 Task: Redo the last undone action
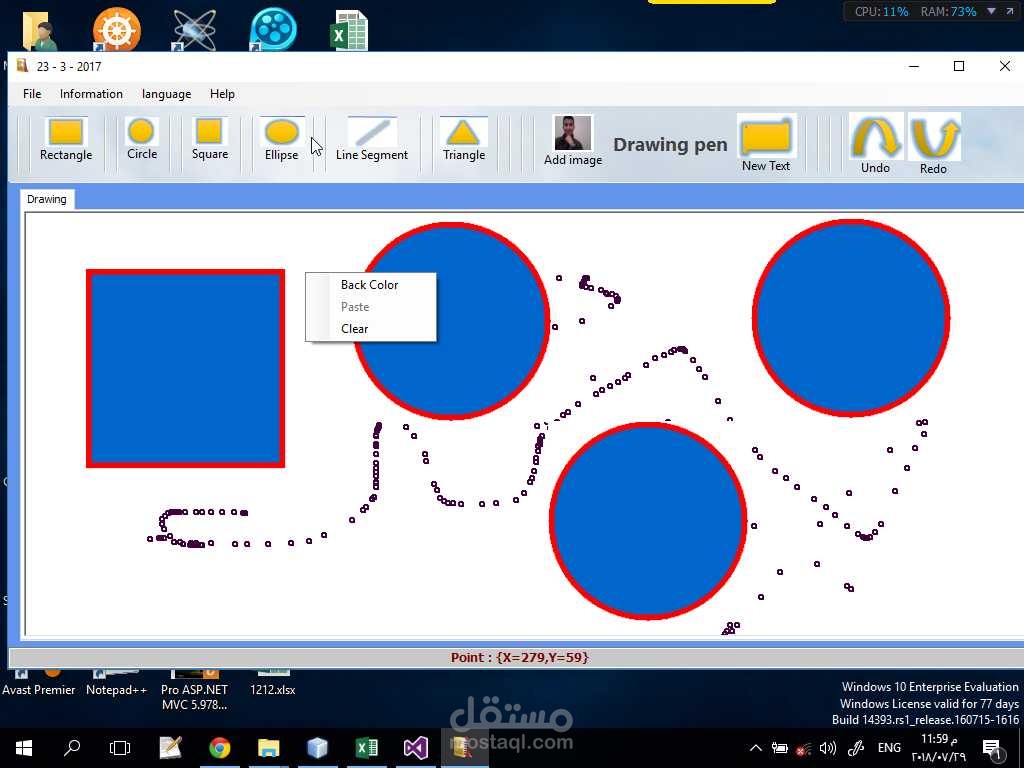pyautogui.click(x=933, y=144)
